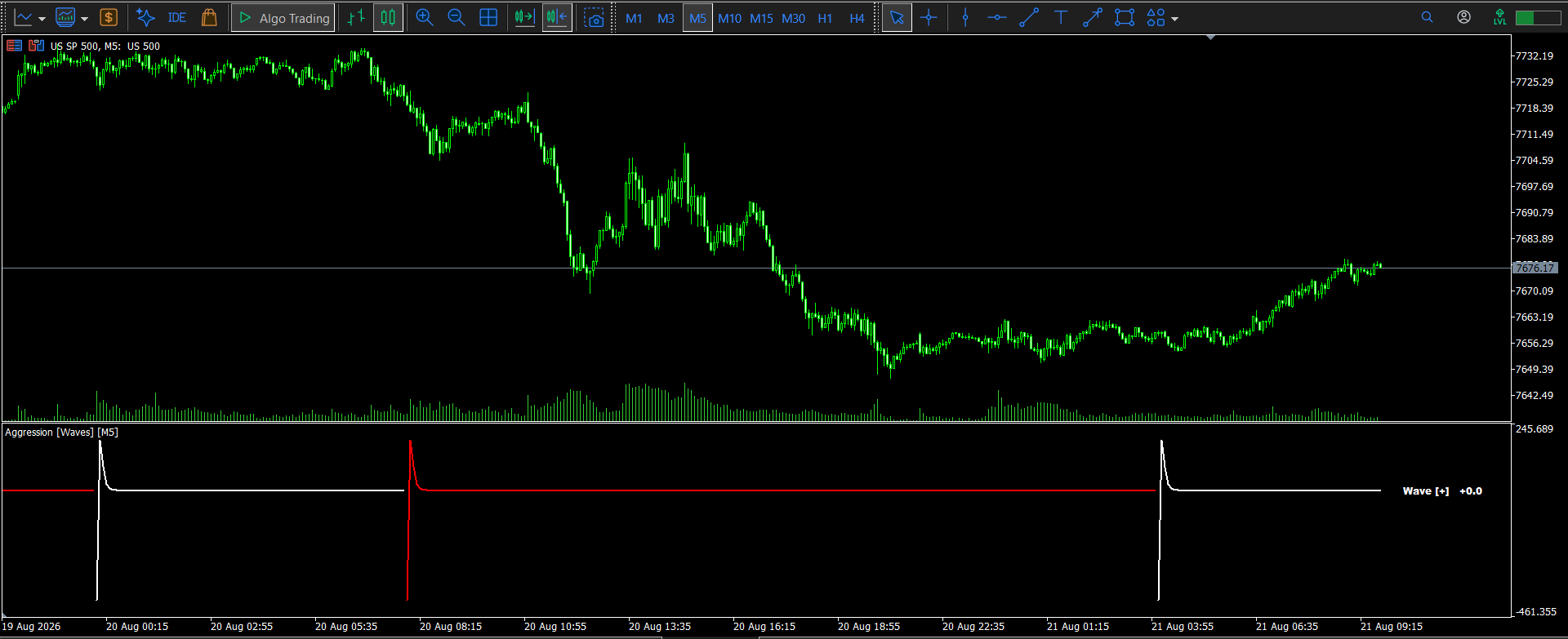This screenshot has width=1568, height=639.
Task: Switch to the H4 timeframe
Action: click(857, 19)
